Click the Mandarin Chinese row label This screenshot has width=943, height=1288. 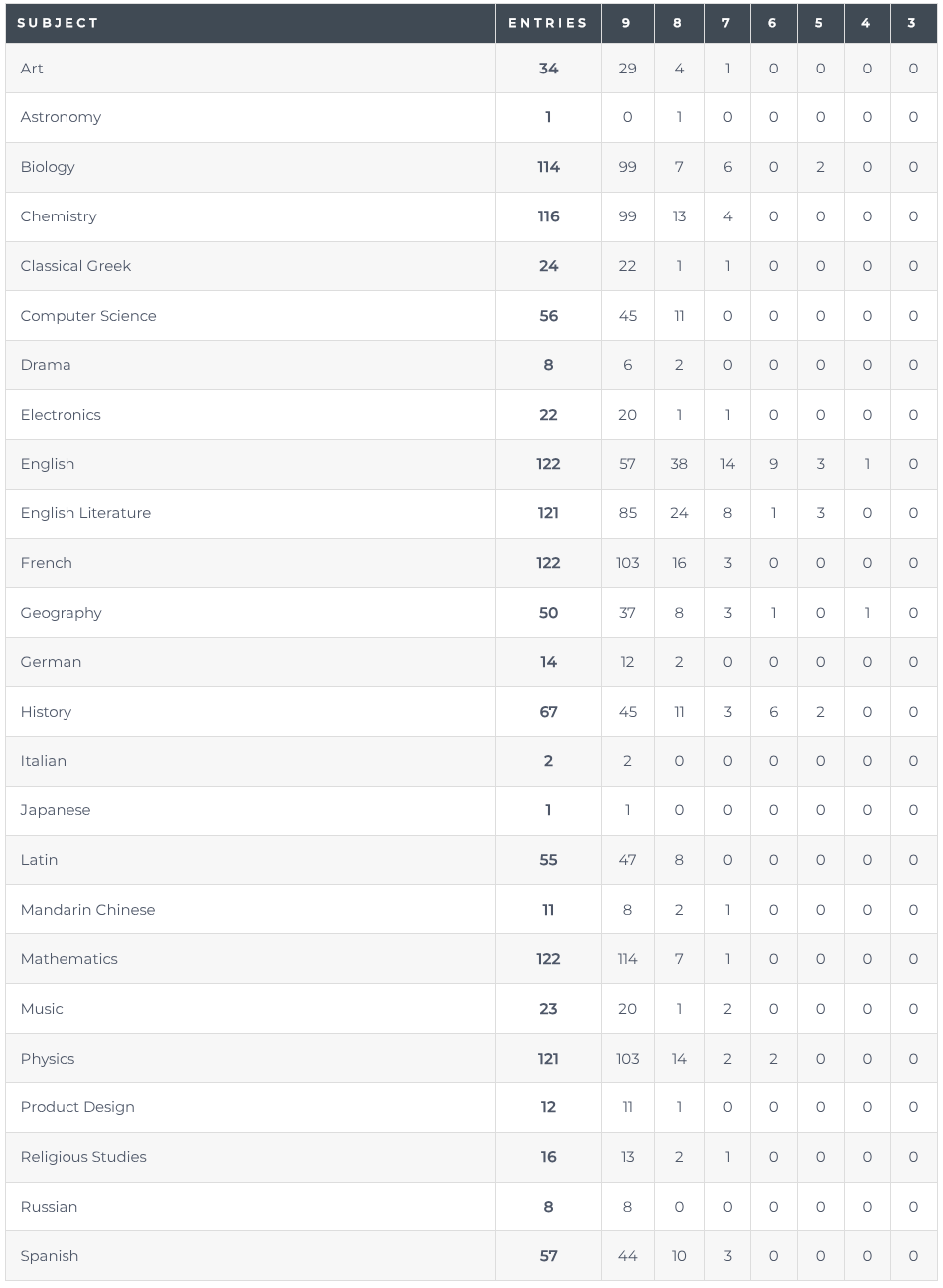[x=87, y=910]
